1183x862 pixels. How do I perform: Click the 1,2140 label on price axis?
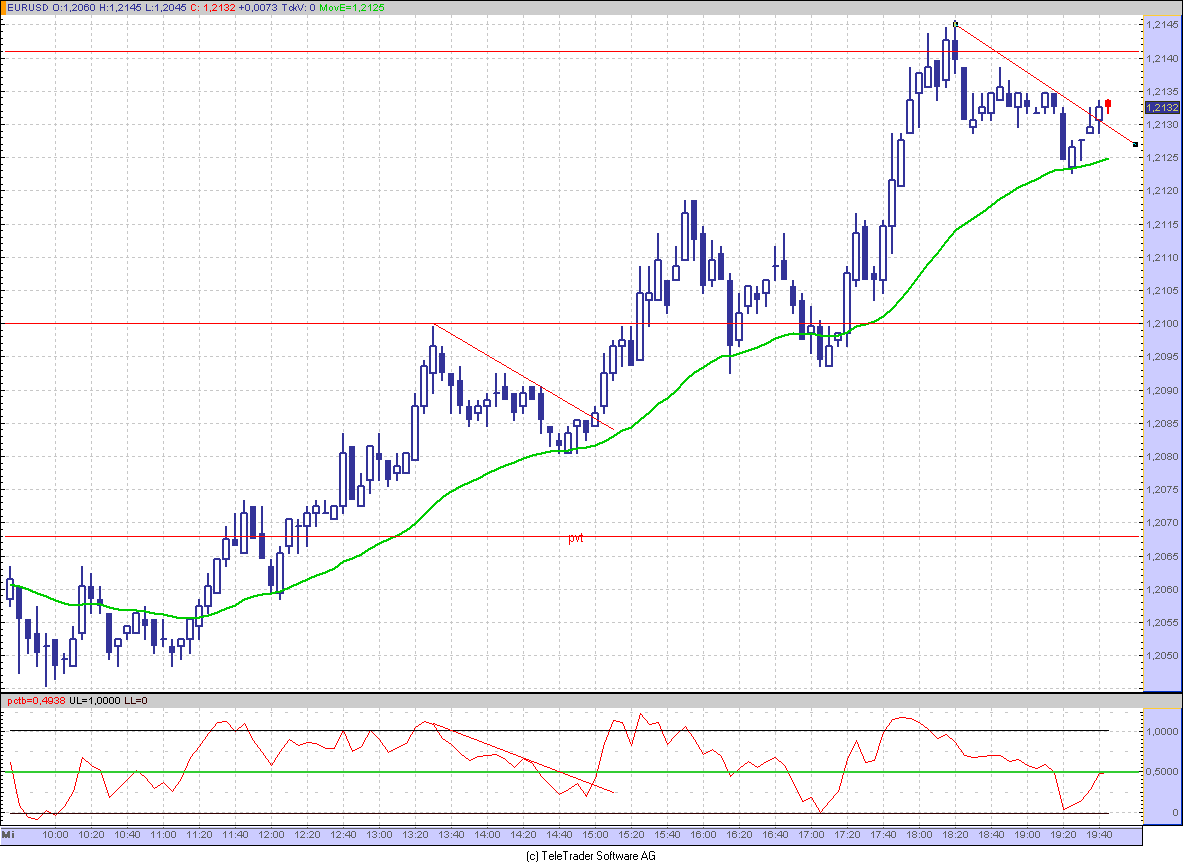1162,58
